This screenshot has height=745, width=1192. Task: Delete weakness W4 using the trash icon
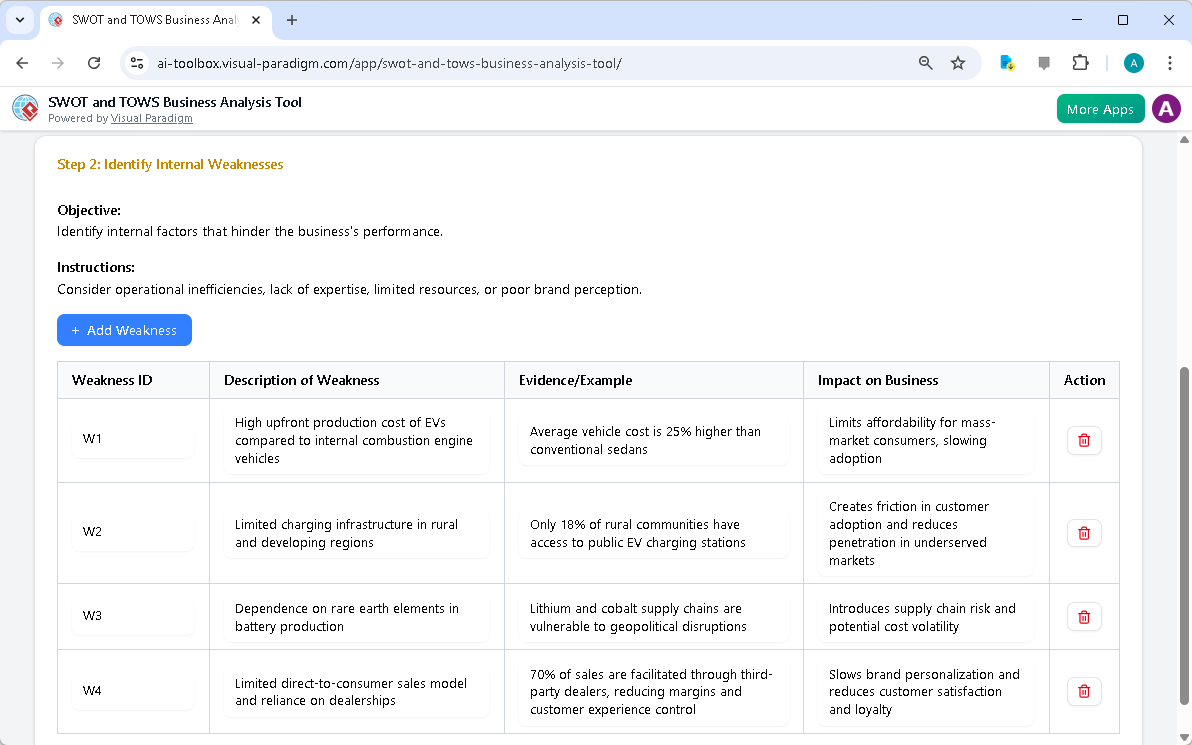1084,691
